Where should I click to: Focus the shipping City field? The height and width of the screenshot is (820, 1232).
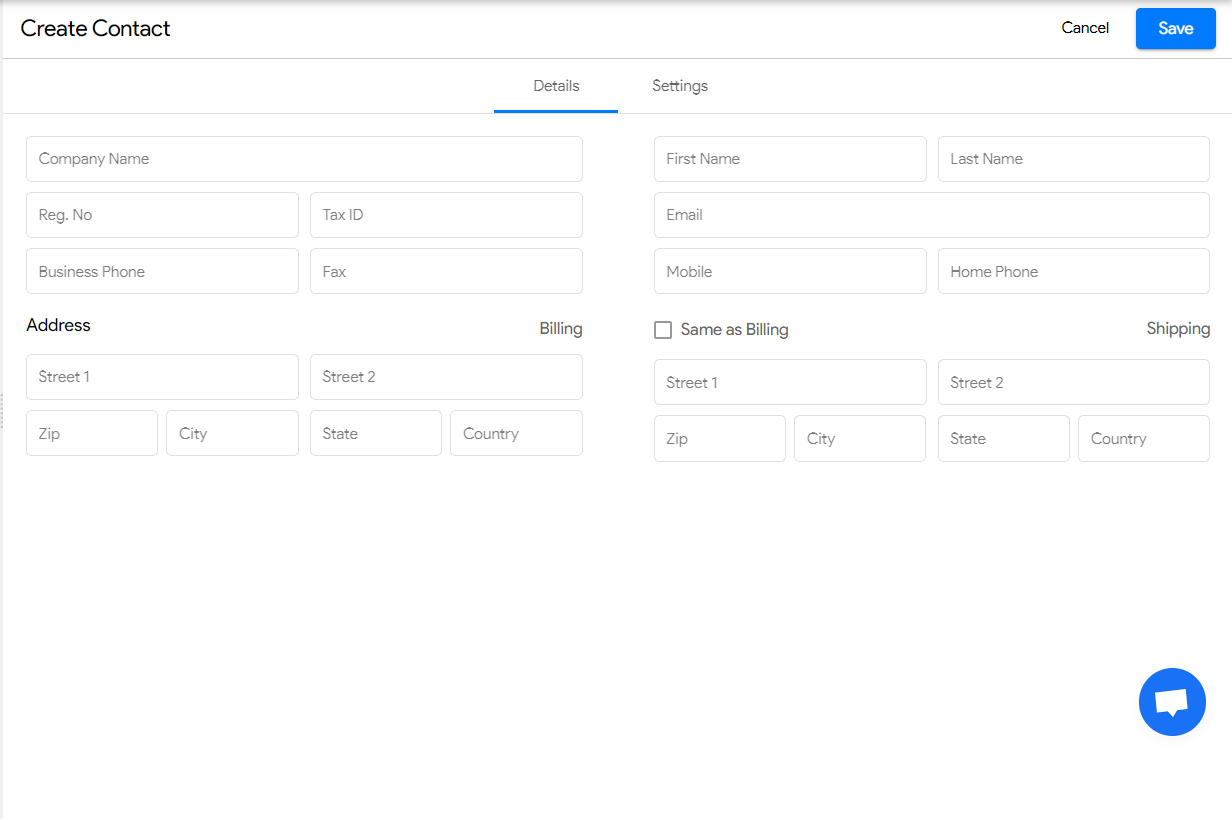pos(860,439)
